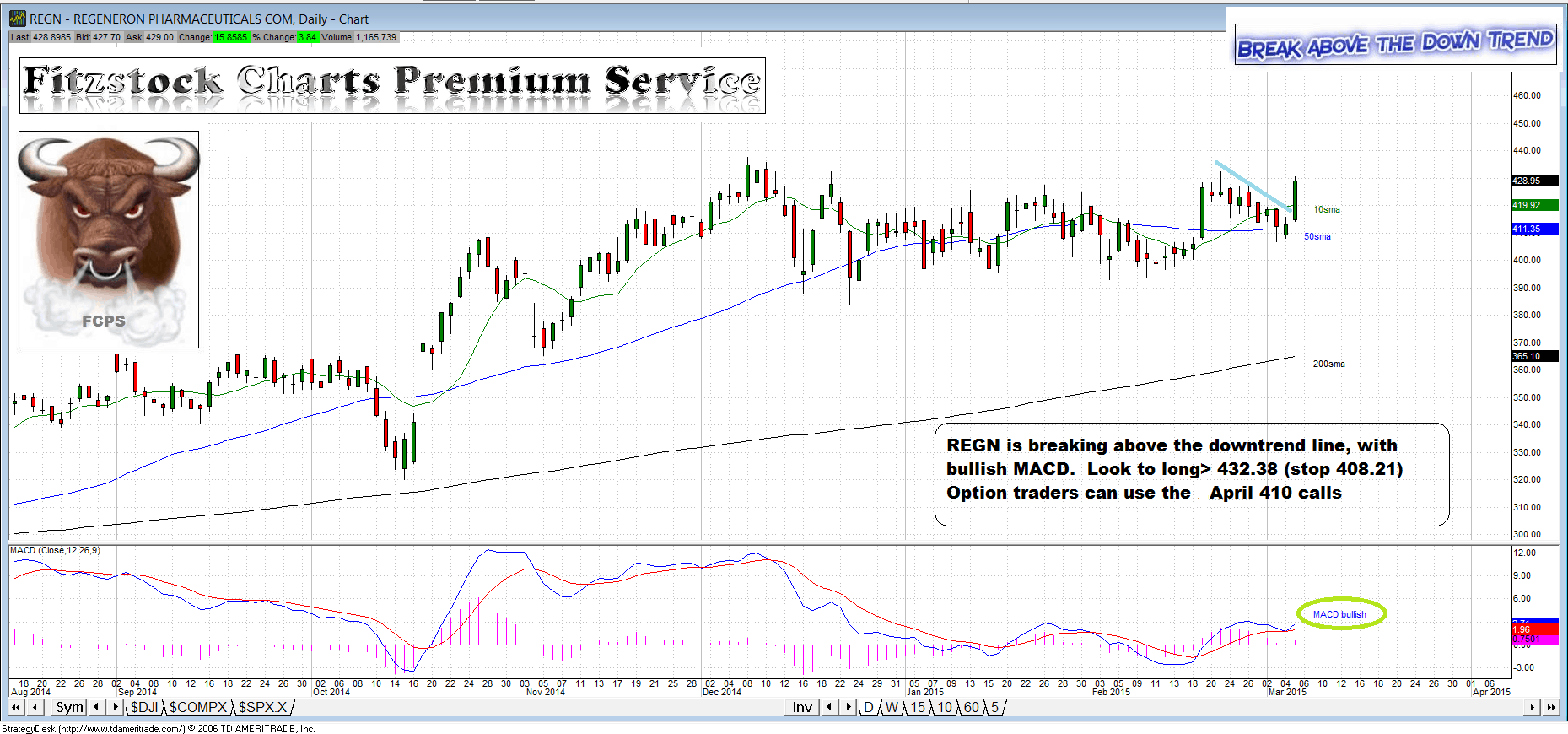Viewport: 1568px width, 734px height.
Task: Select the $SPX.X symbol tab
Action: click(263, 707)
